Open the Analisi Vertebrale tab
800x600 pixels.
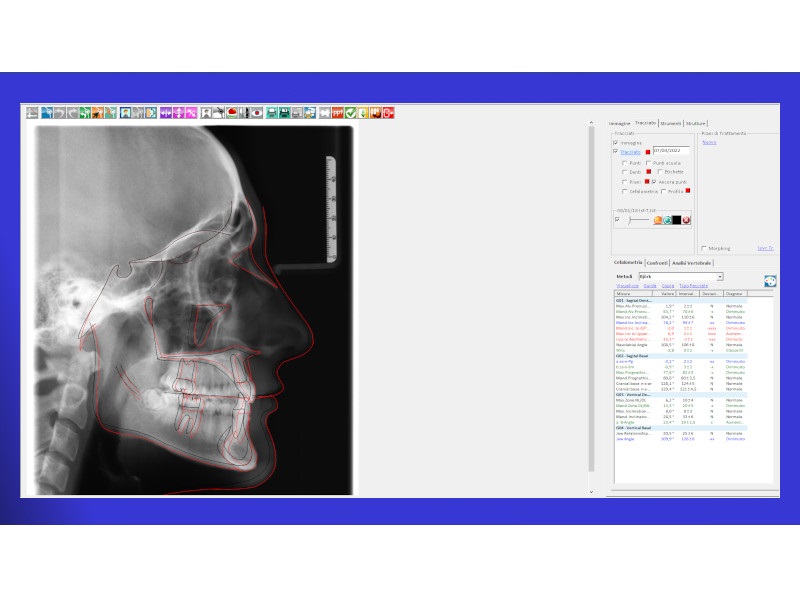coord(691,263)
